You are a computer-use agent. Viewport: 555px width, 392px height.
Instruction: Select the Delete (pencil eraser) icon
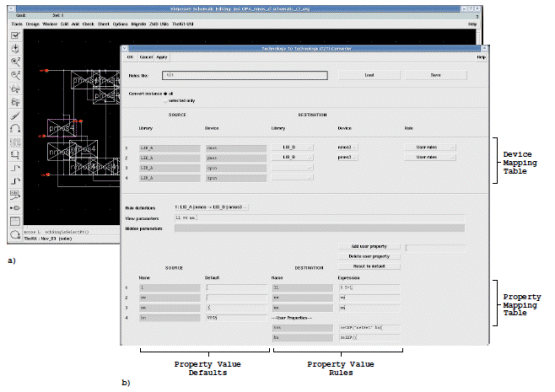pos(15,115)
